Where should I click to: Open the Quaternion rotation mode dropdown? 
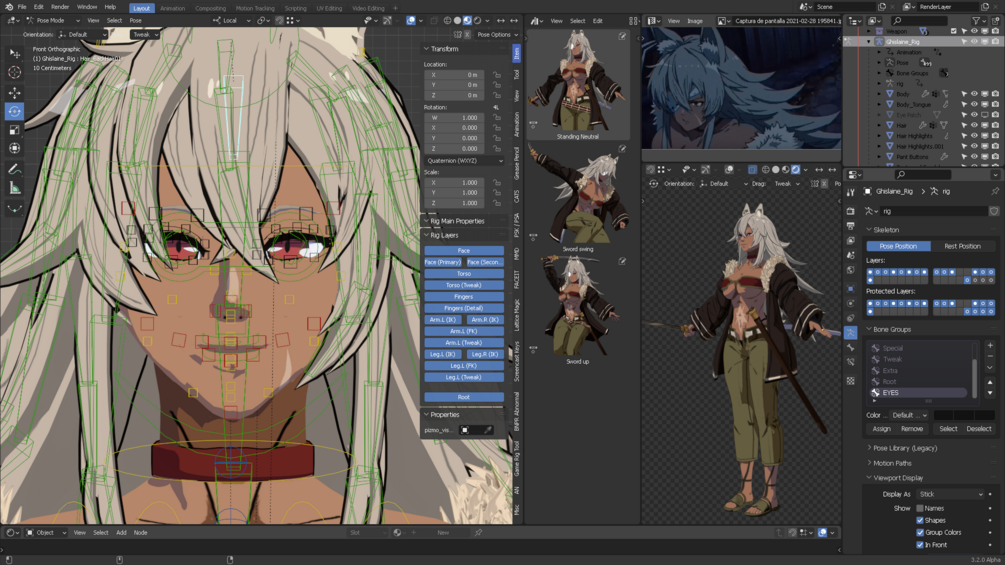pos(464,160)
